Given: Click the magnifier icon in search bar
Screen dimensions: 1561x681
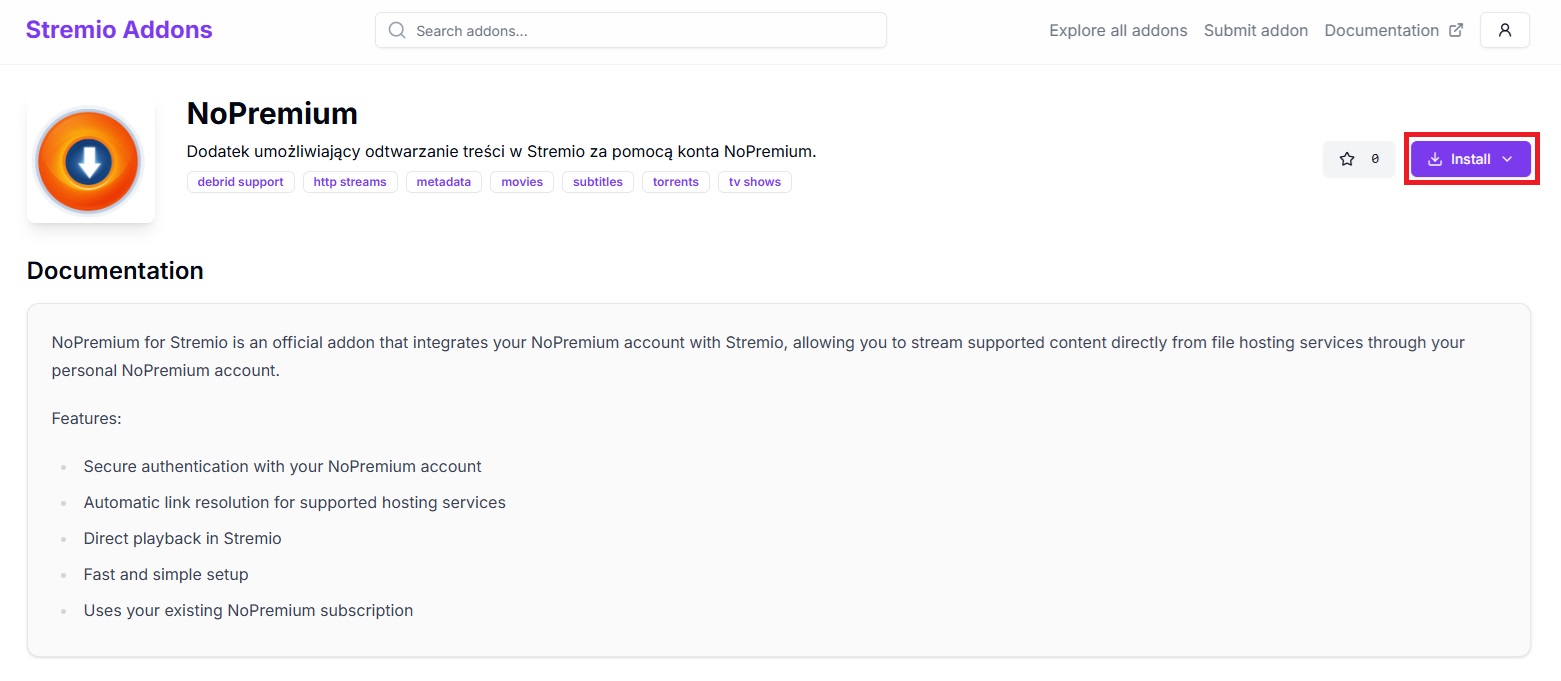Looking at the screenshot, I should (397, 30).
